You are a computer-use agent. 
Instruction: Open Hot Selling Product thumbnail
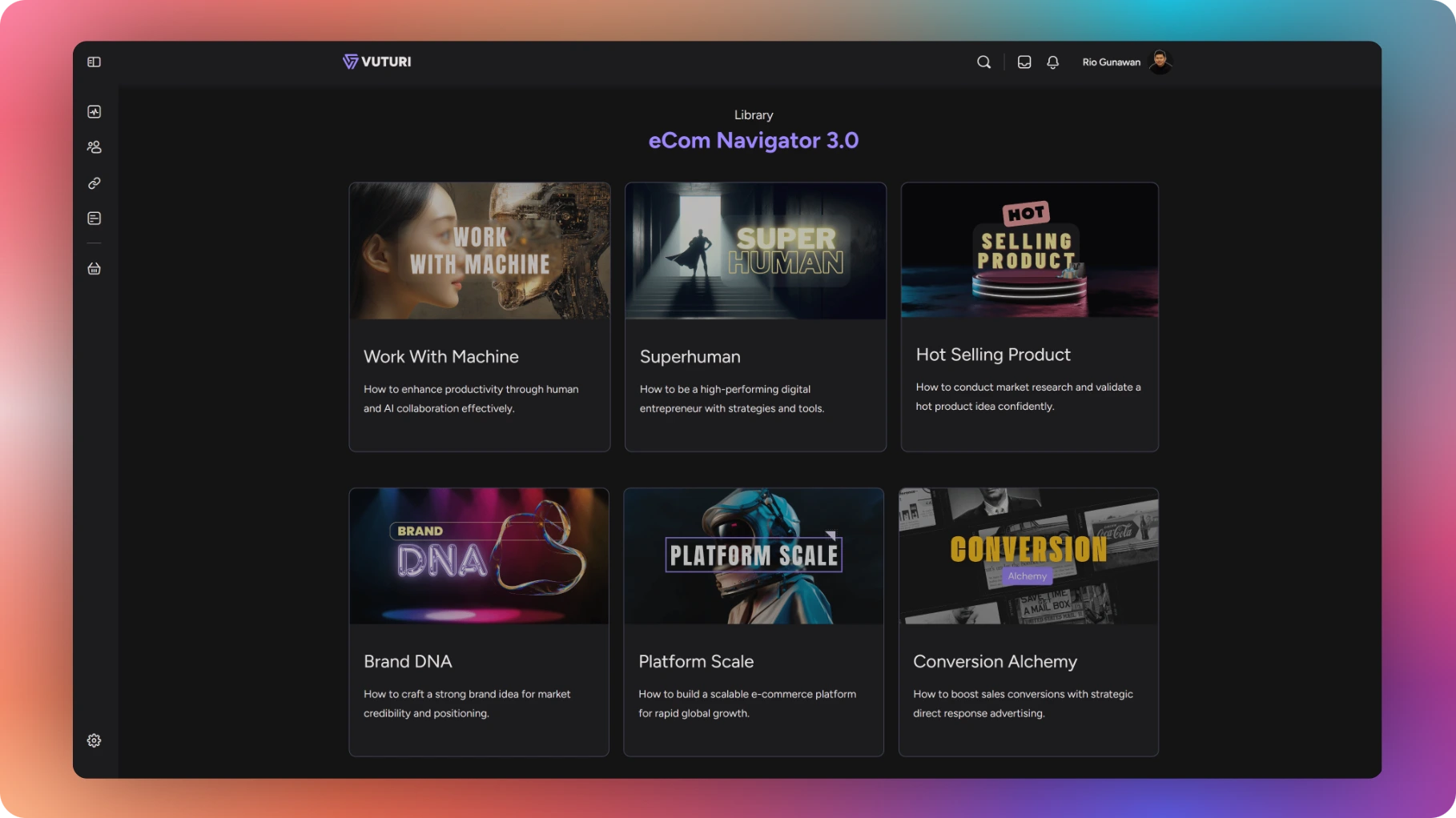(1029, 250)
